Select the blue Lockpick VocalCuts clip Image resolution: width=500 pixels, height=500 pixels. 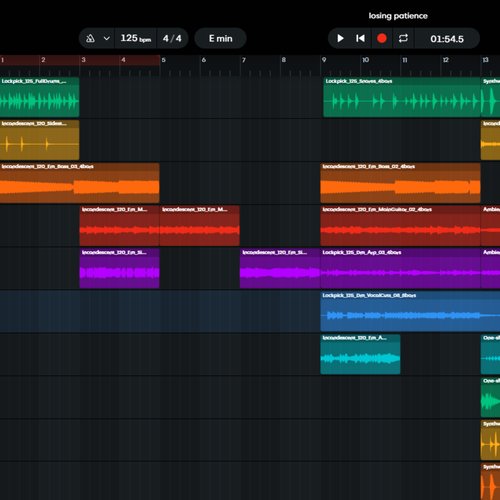click(410, 312)
